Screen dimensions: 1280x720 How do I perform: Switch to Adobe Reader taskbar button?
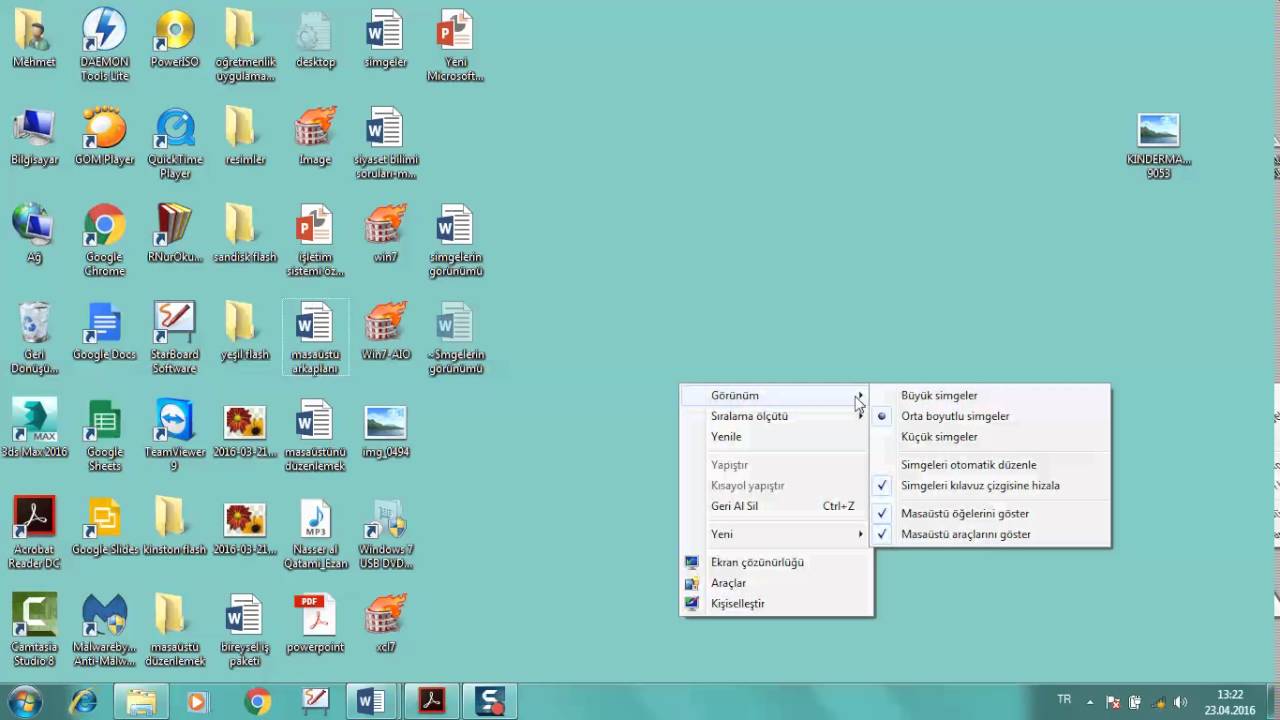431,702
